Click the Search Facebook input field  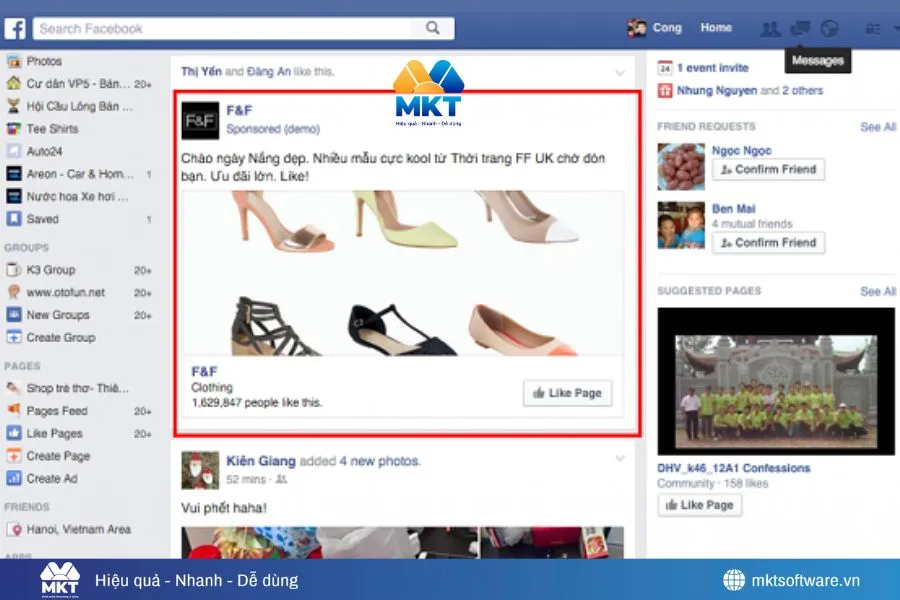(230, 28)
